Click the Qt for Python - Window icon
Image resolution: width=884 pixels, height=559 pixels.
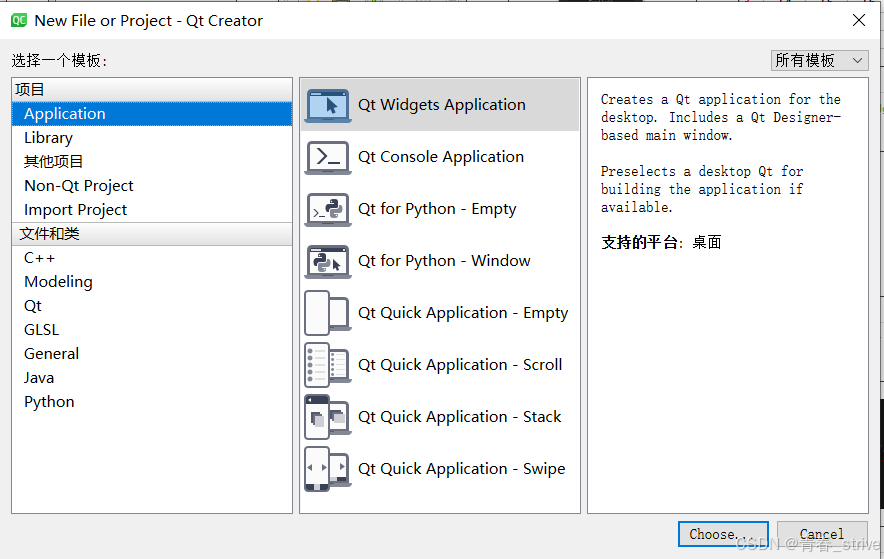(x=328, y=261)
